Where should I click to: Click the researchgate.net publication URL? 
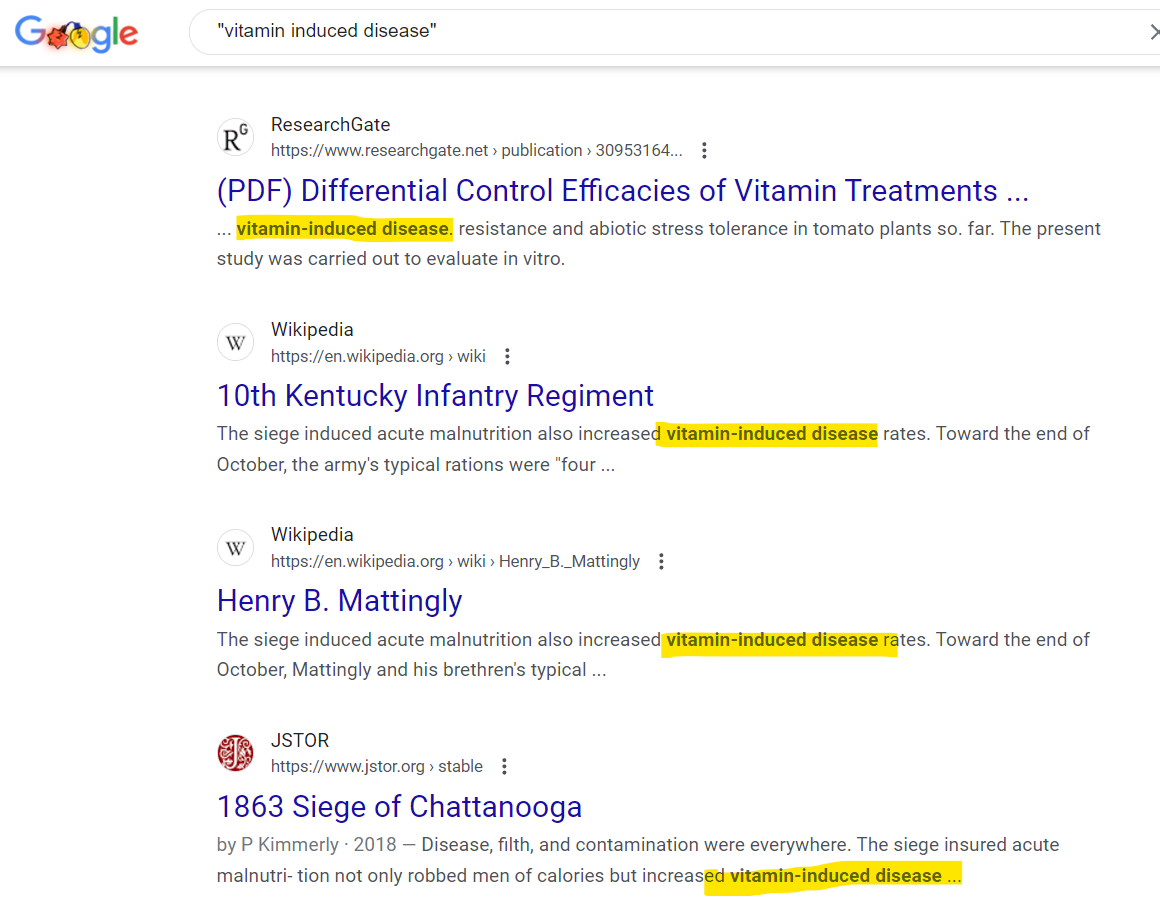[476, 151]
